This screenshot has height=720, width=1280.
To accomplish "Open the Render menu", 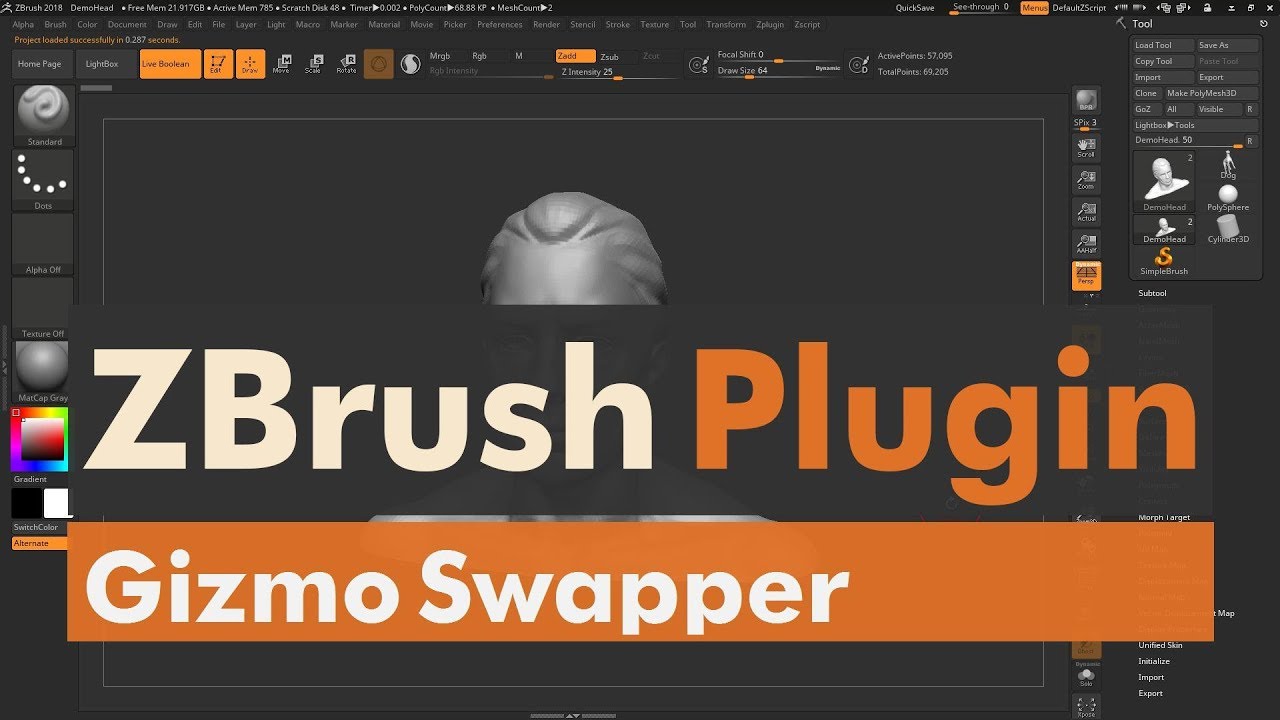I will point(546,24).
